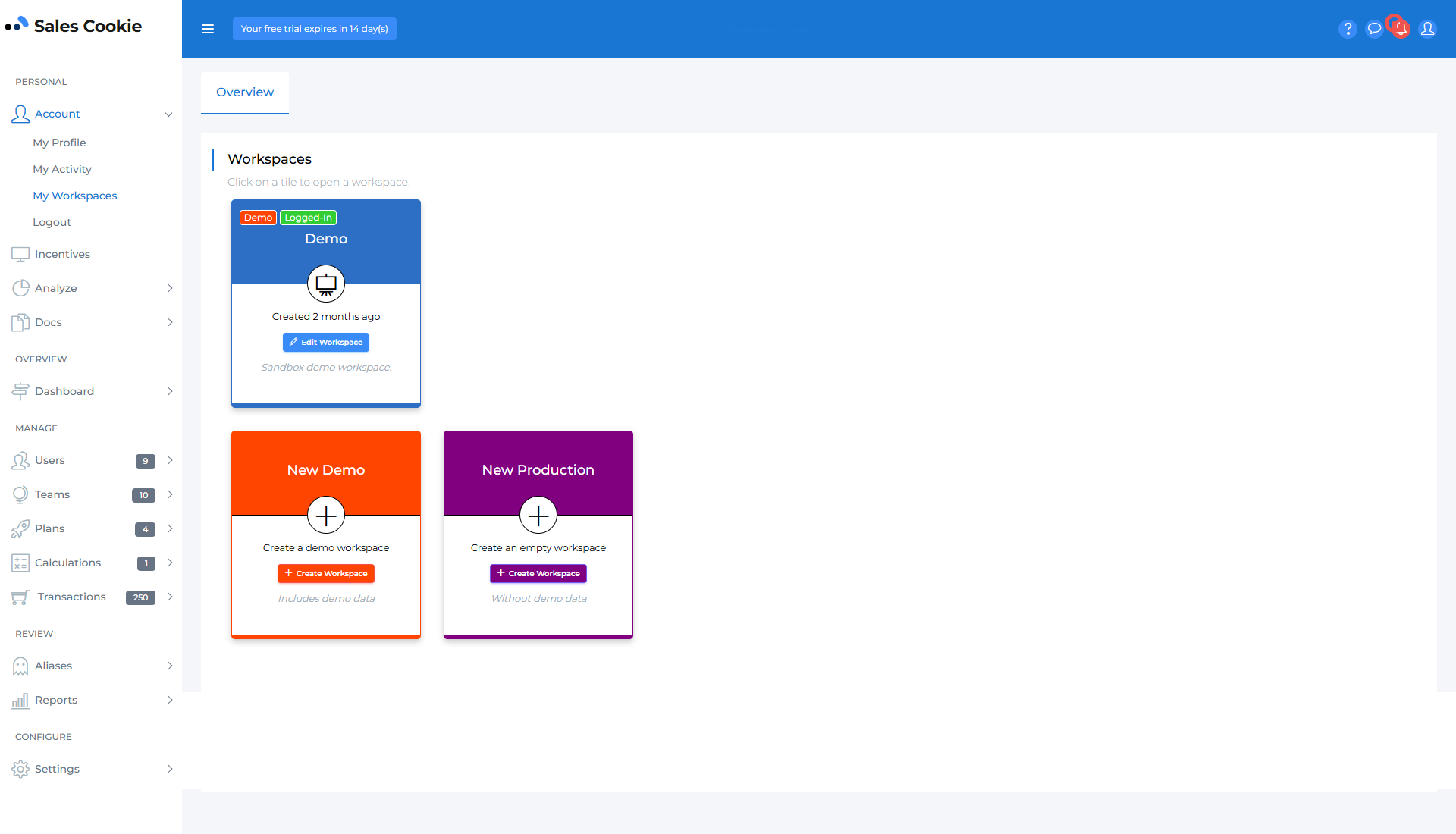Click purple Create Workspace button
Screen dimensions: 1456x834
[x=538, y=574]
